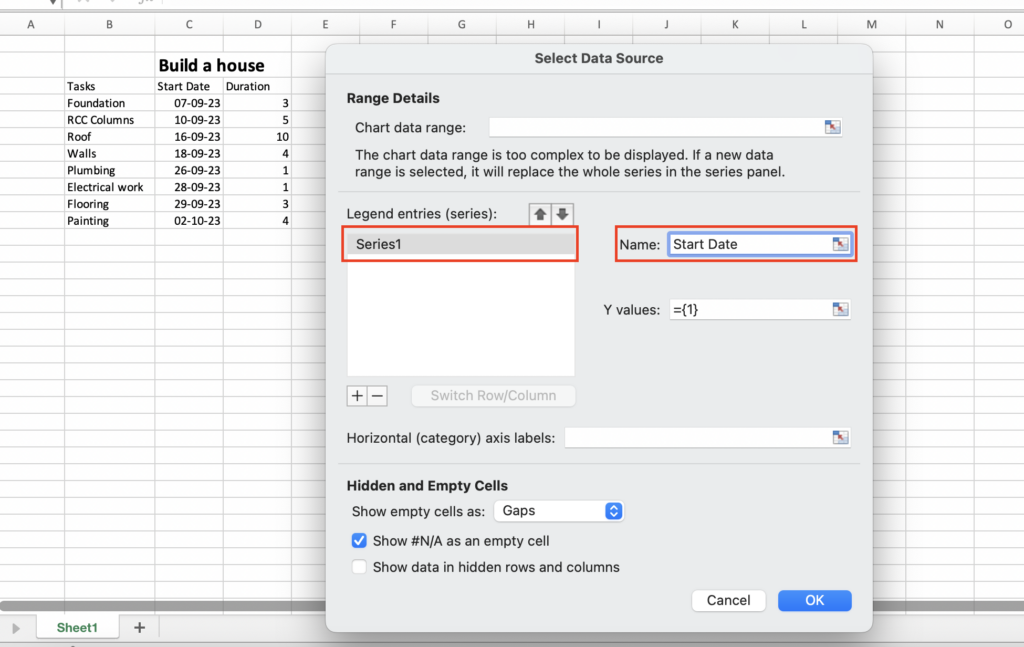Add a new series with plus button
Screen dimensions: 1024x647
[357, 396]
